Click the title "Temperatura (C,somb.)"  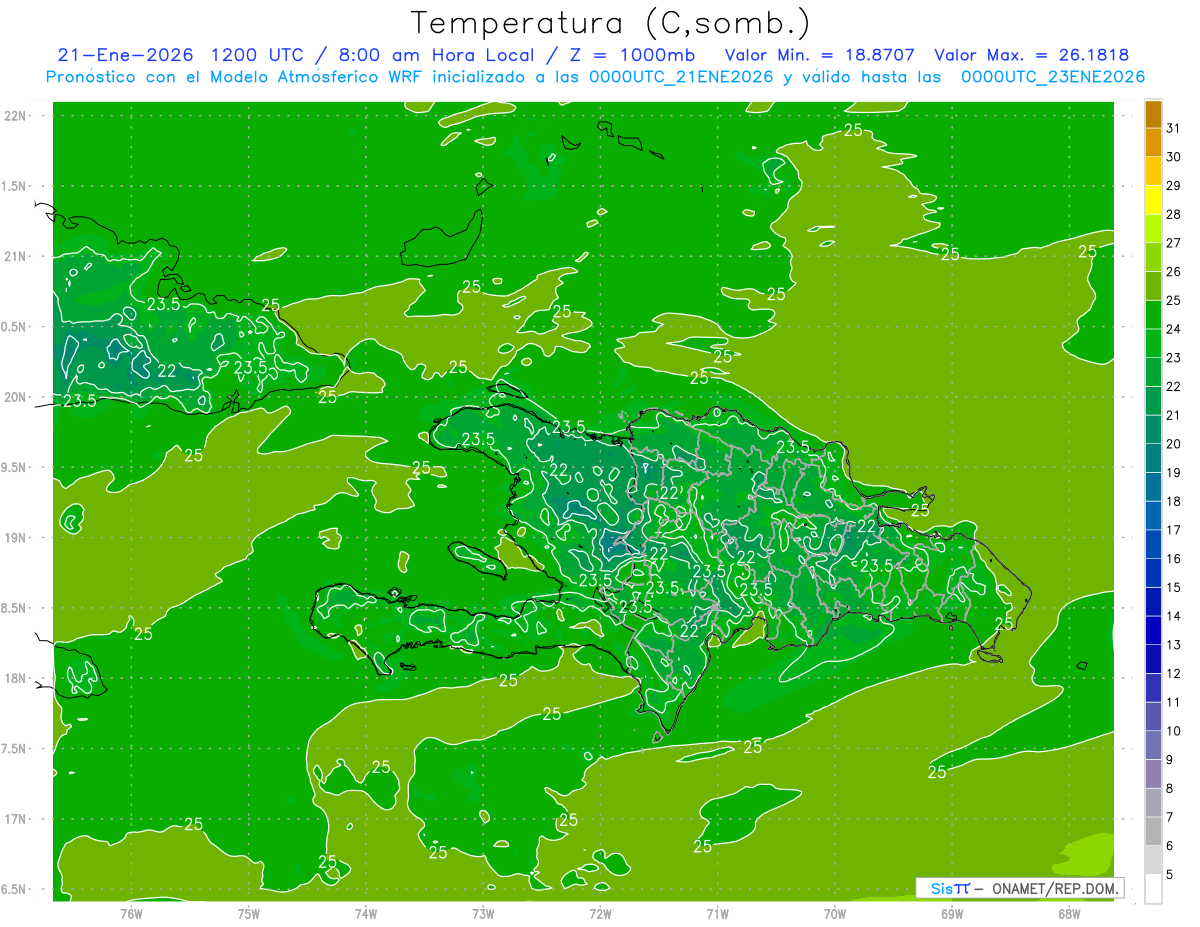(611, 23)
